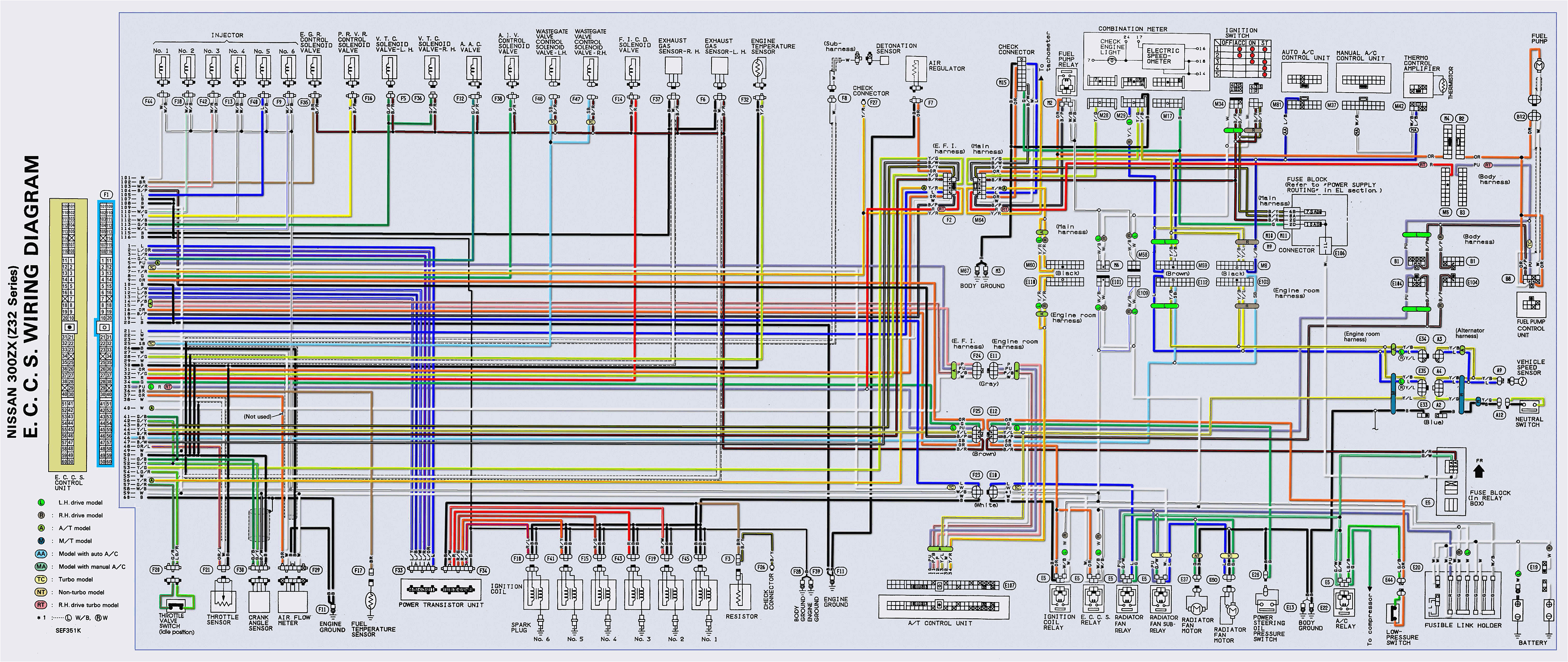Toggle the TC Turbo model legend marker
The image size is (1568, 662).
41,579
